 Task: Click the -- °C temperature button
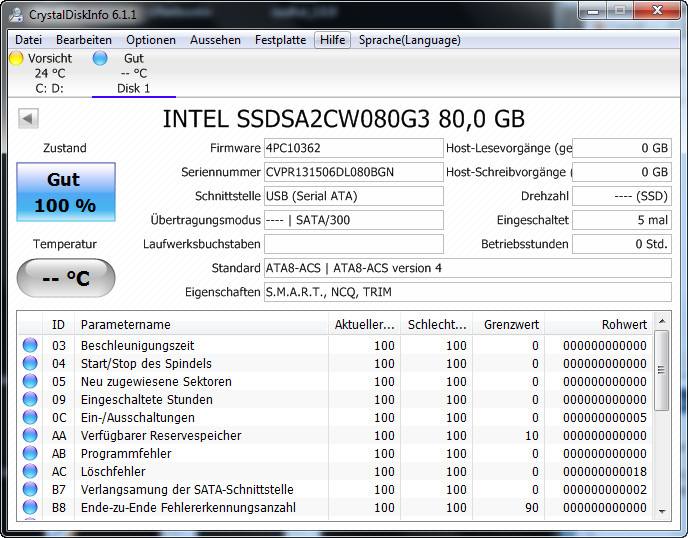tap(66, 278)
